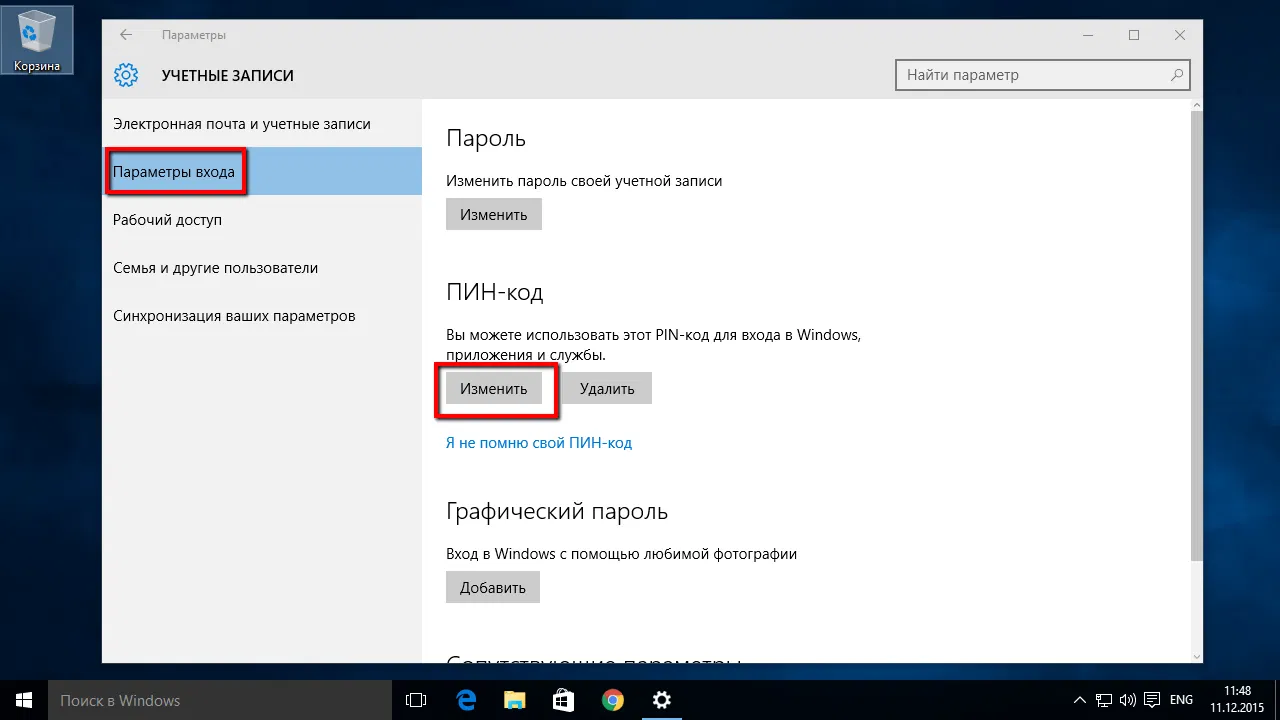
Task: Open the volume control in system tray
Action: 1128,700
